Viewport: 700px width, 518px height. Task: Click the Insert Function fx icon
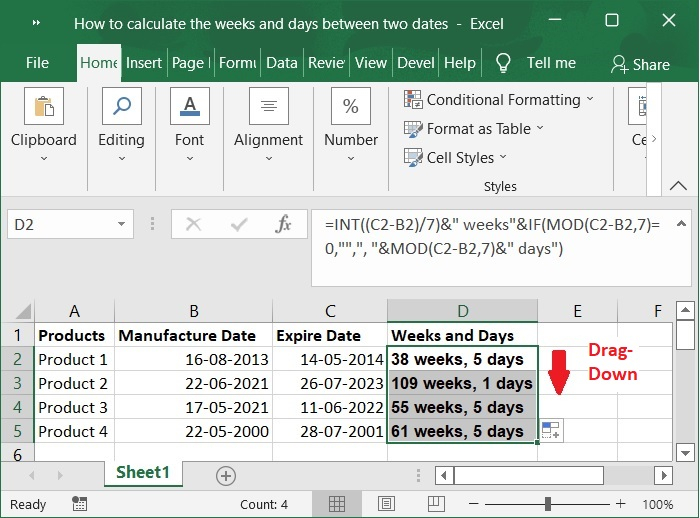pos(283,224)
